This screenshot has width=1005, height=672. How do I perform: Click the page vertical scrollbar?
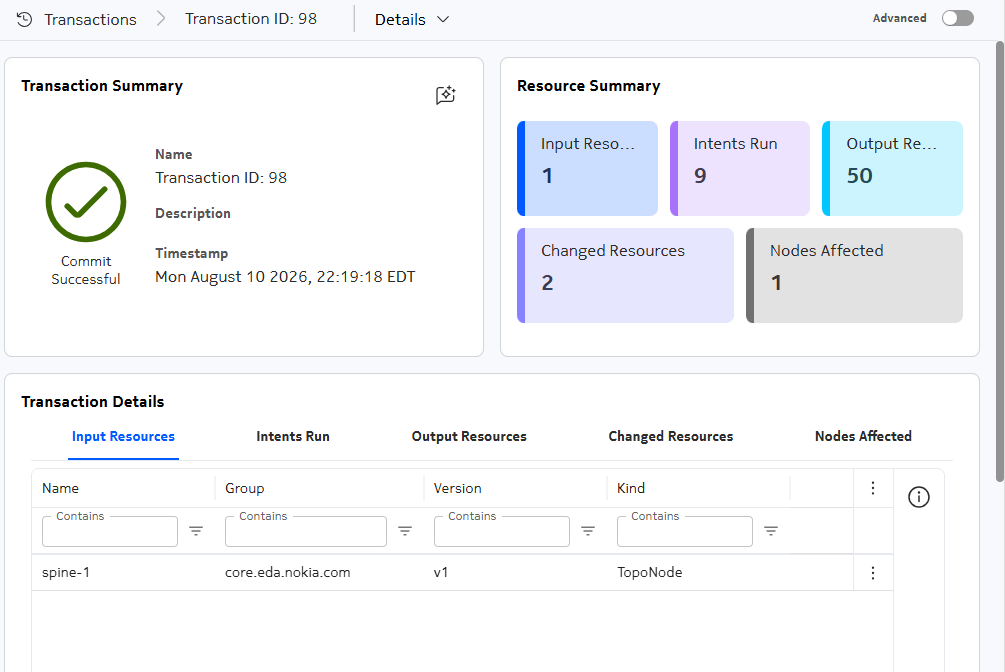pos(999,261)
